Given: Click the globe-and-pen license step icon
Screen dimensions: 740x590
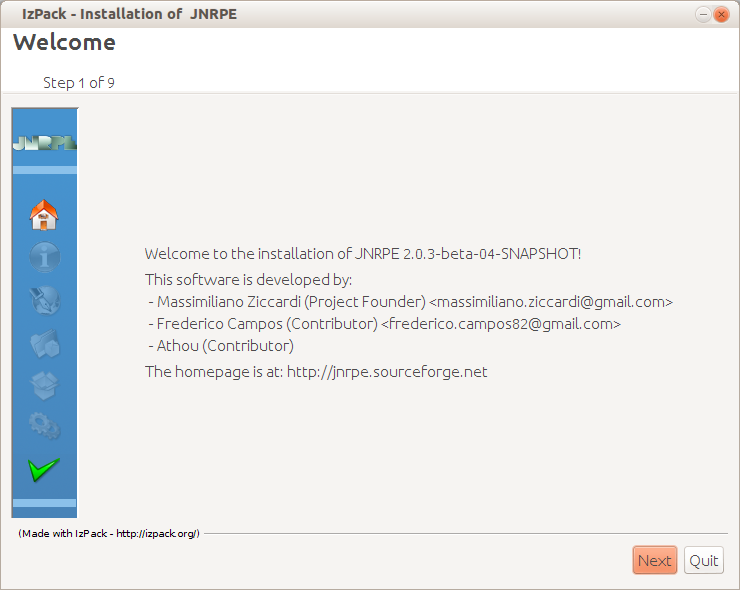Looking at the screenshot, I should tap(44, 300).
